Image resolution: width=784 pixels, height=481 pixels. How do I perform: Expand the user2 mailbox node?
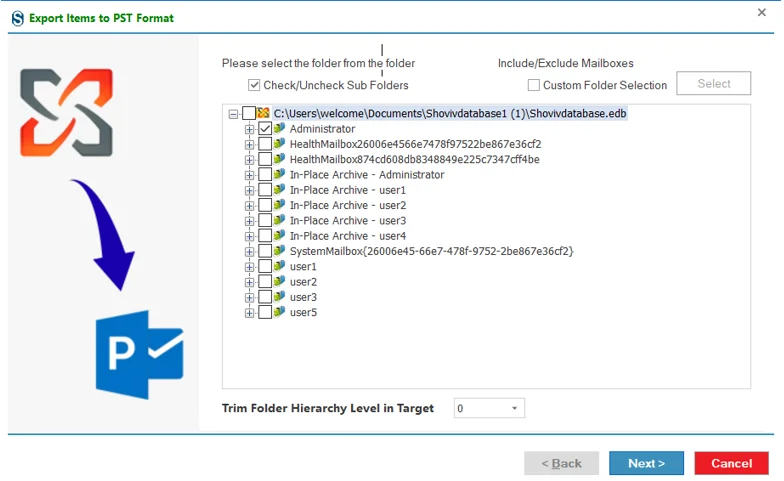(249, 282)
